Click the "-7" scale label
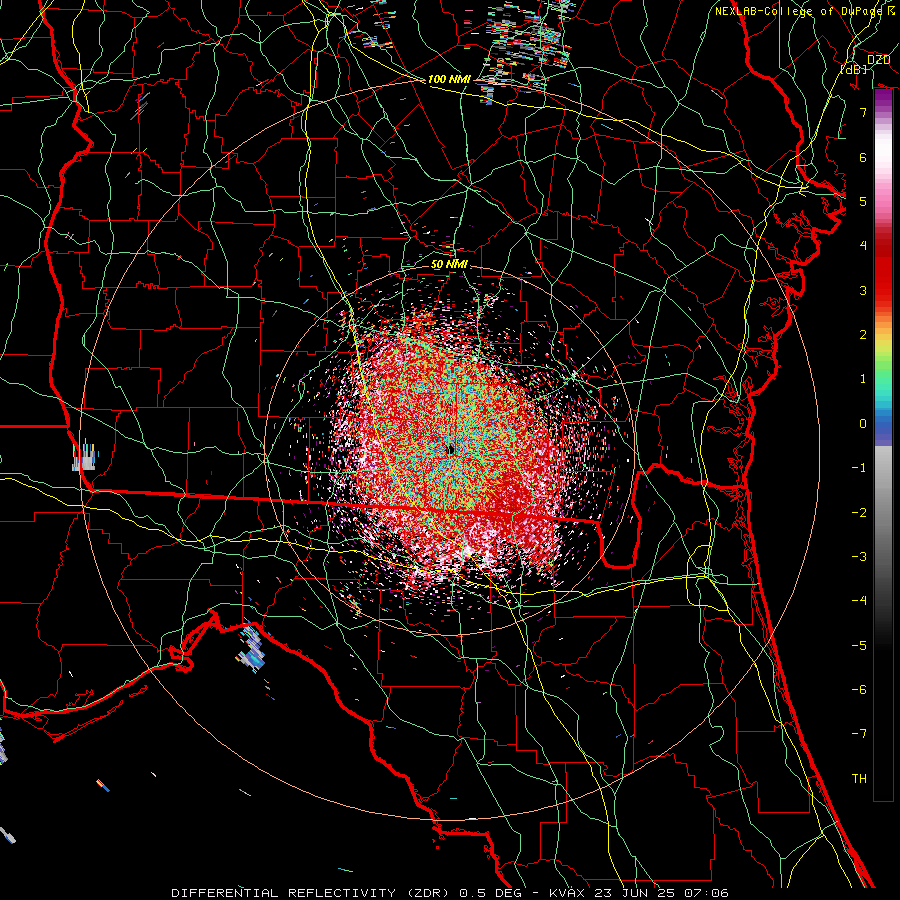Image resolution: width=900 pixels, height=900 pixels. [859, 734]
